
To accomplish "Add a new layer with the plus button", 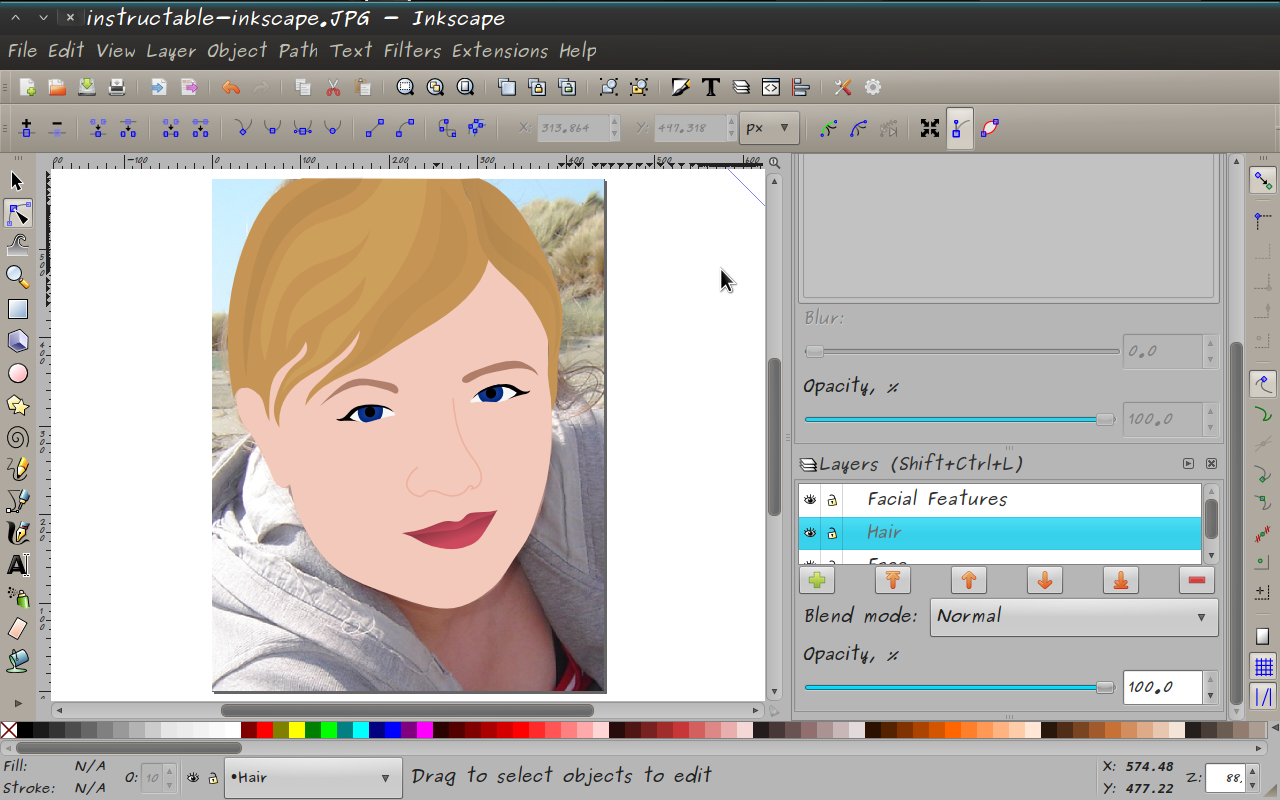I will pyautogui.click(x=816, y=579).
